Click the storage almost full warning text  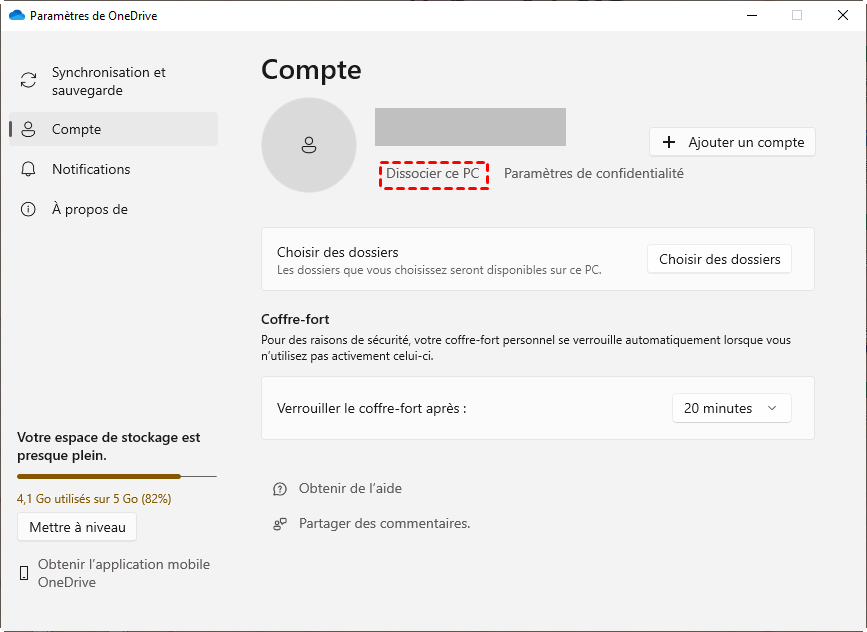[x=108, y=446]
